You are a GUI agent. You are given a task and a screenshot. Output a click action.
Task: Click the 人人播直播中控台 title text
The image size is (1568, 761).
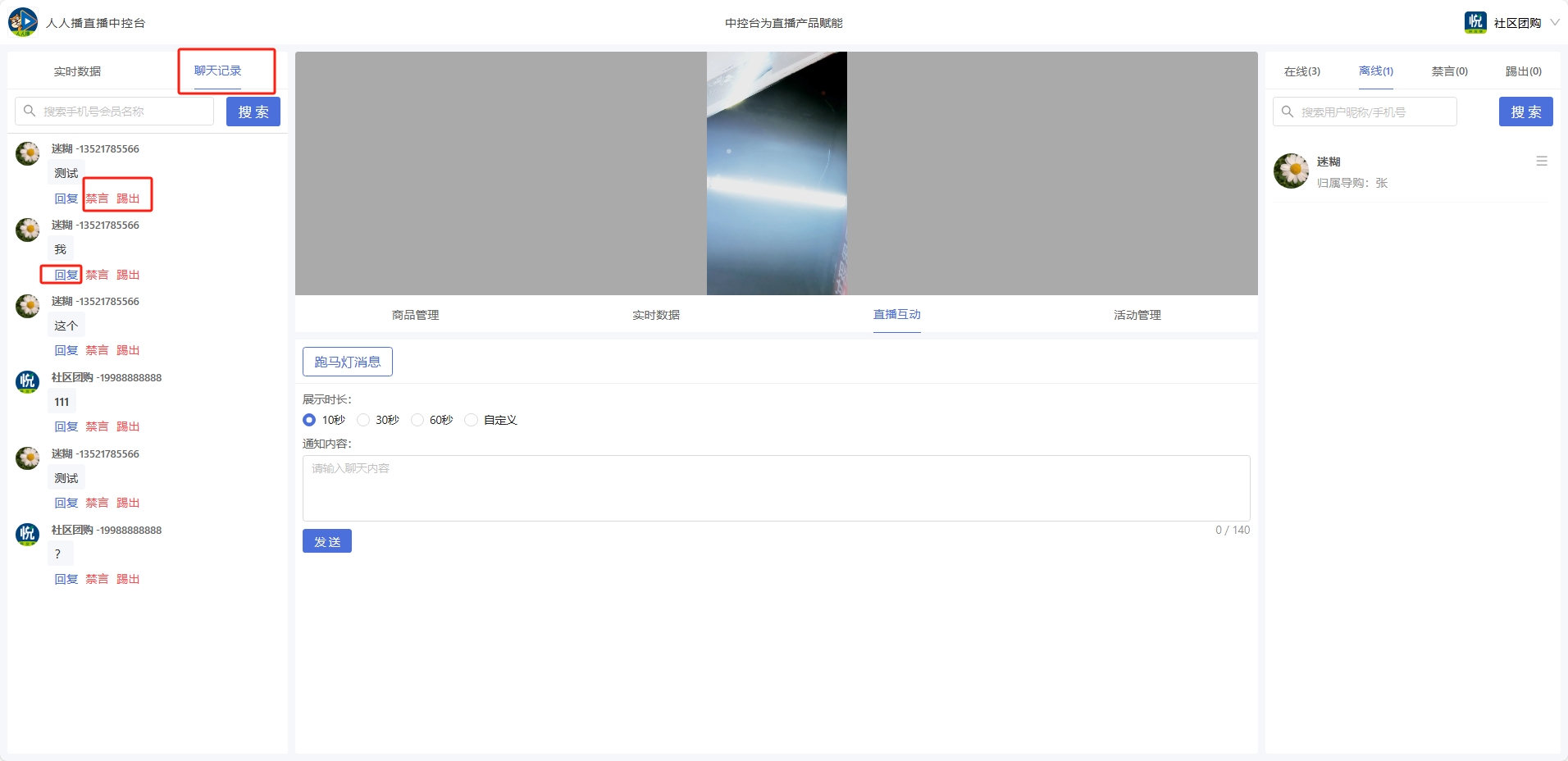pyautogui.click(x=95, y=23)
